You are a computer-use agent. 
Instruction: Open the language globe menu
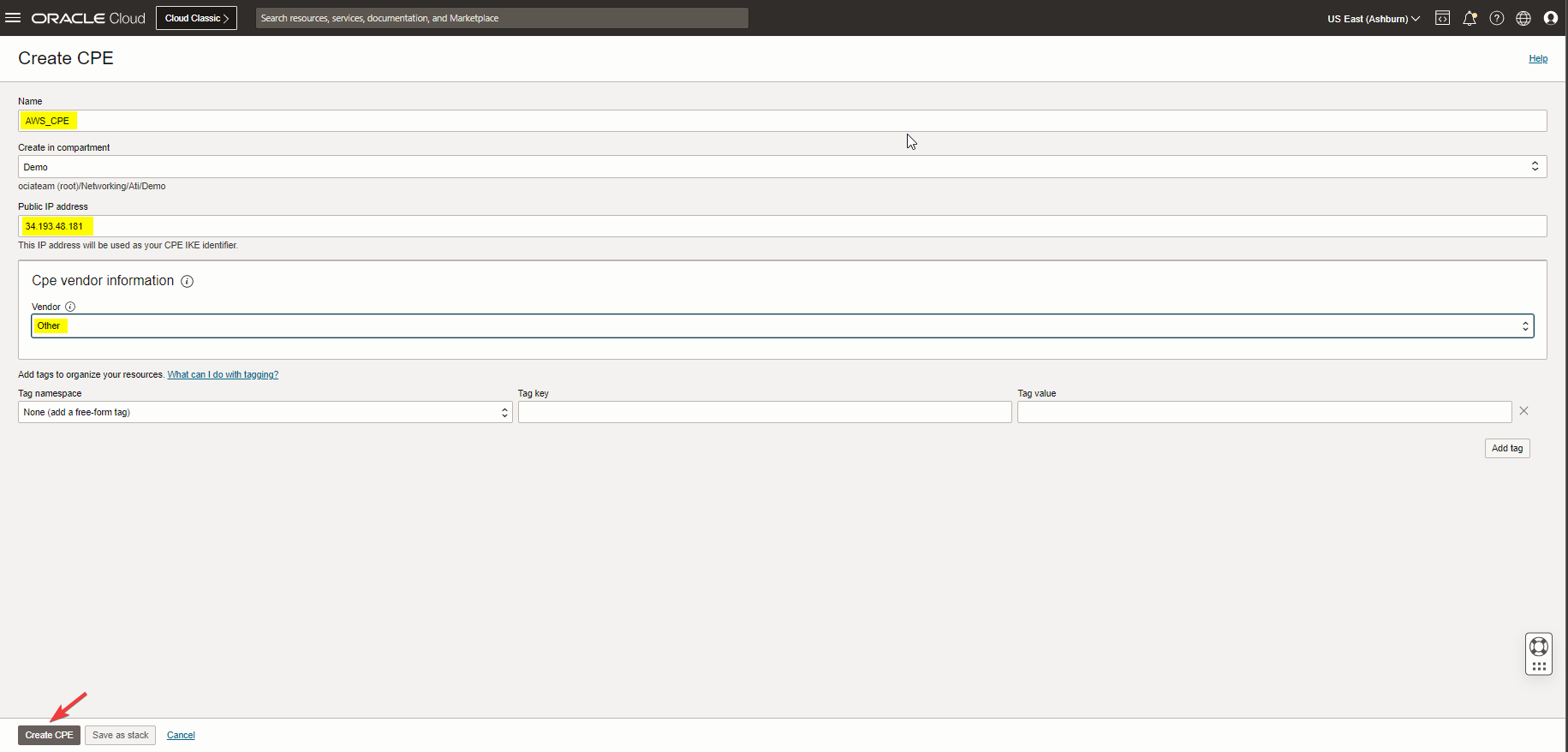1523,18
